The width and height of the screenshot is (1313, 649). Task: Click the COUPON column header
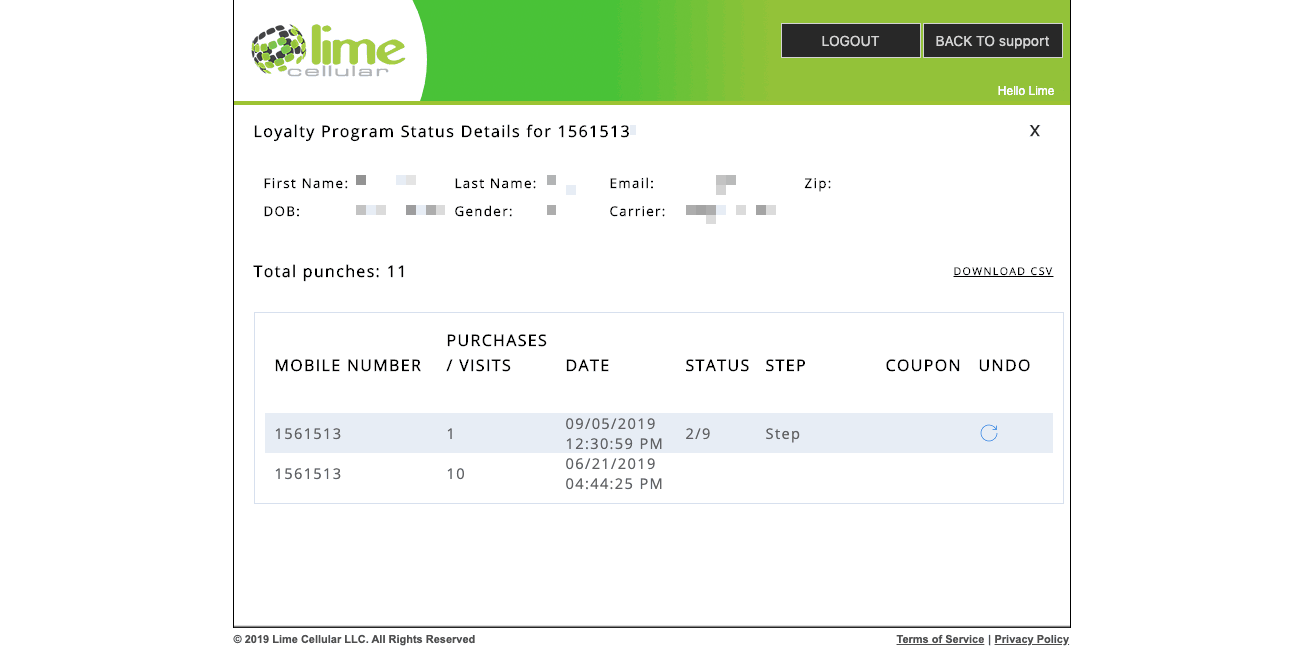[x=923, y=365]
